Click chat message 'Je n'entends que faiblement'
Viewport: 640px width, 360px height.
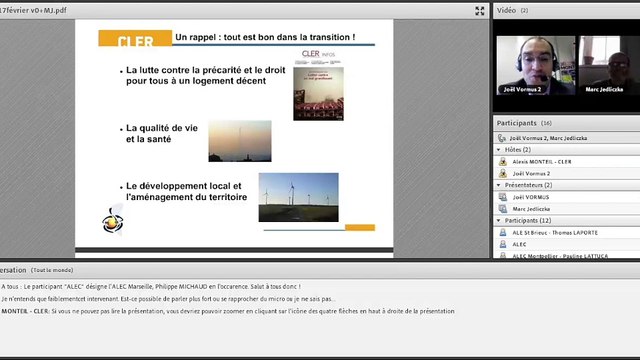[x=168, y=299]
